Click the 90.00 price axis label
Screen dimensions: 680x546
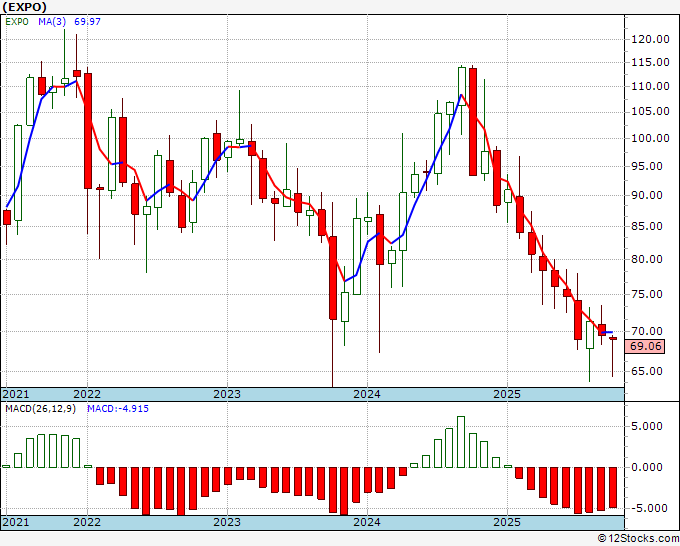(649, 195)
